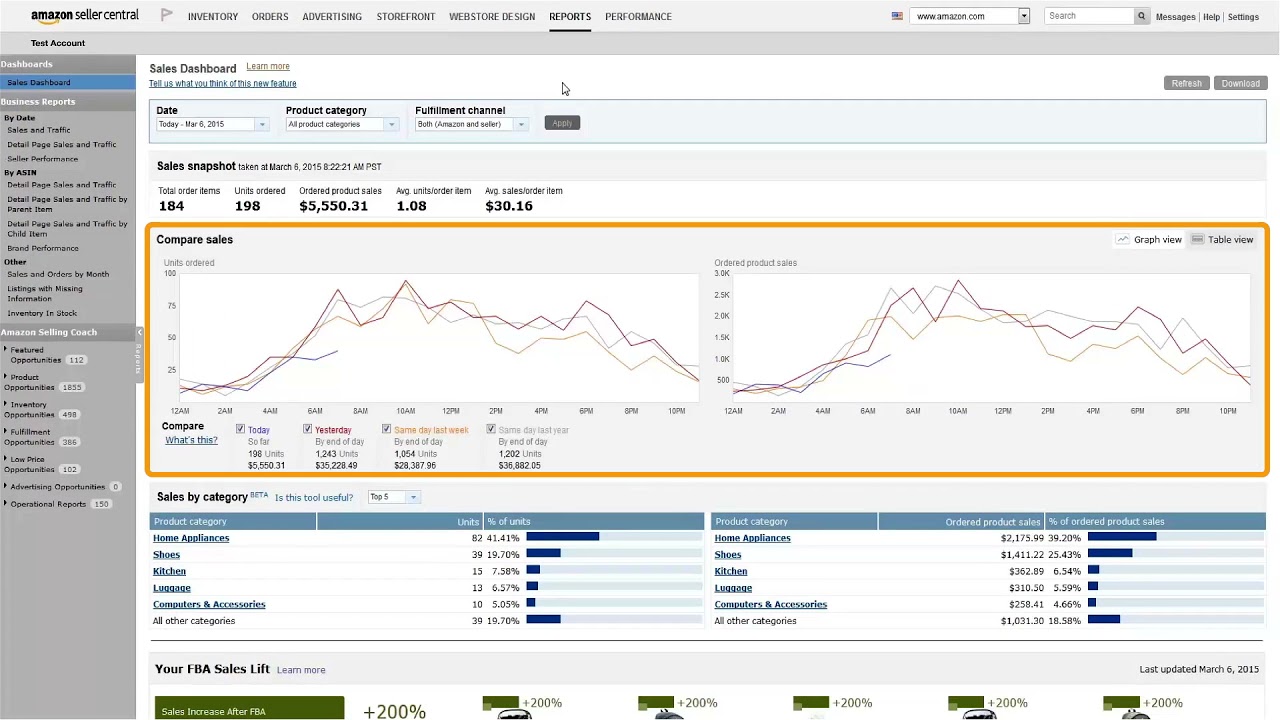Click the search magnifier icon
The image size is (1280, 720).
[x=1141, y=16]
